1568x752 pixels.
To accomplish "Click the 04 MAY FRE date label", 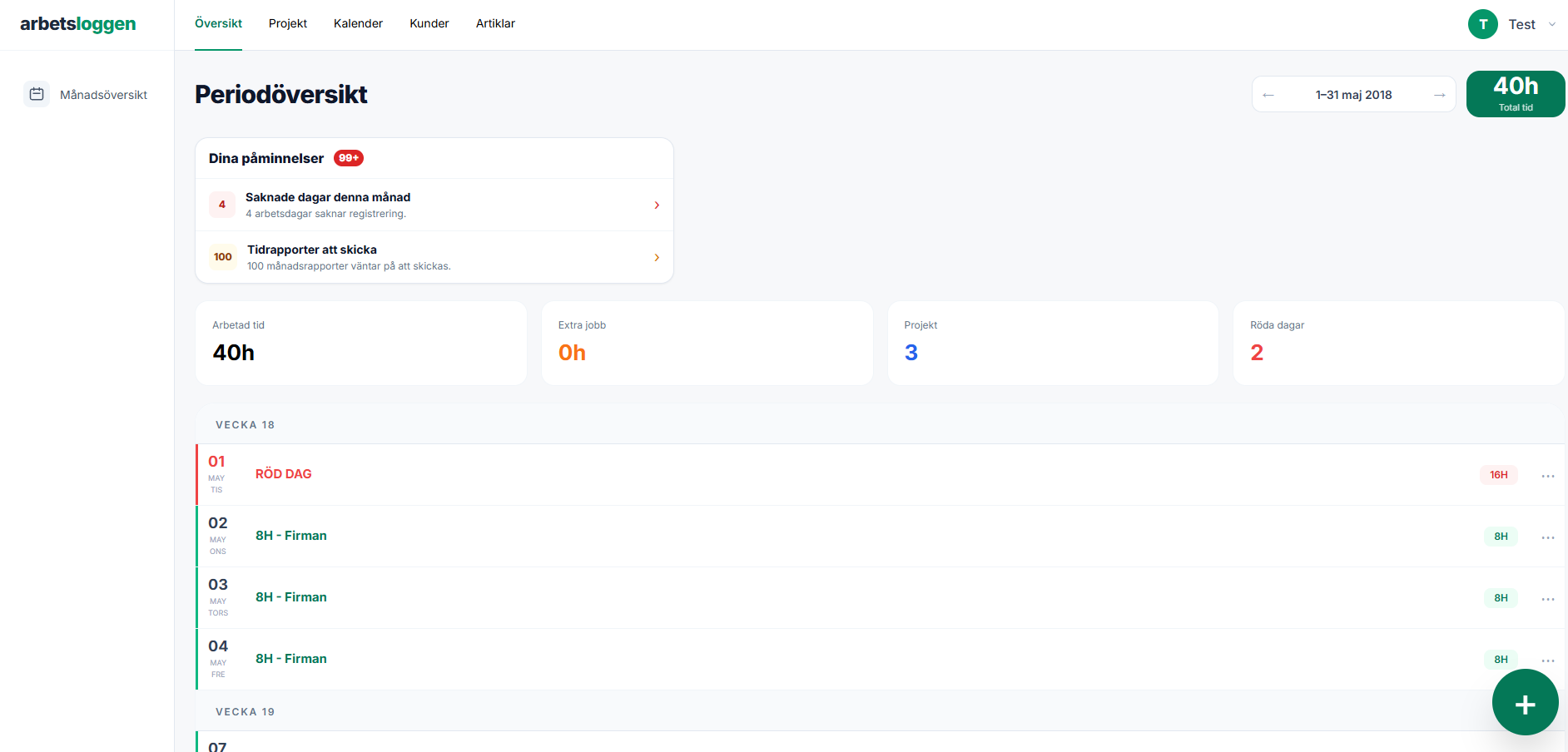I will tap(218, 659).
